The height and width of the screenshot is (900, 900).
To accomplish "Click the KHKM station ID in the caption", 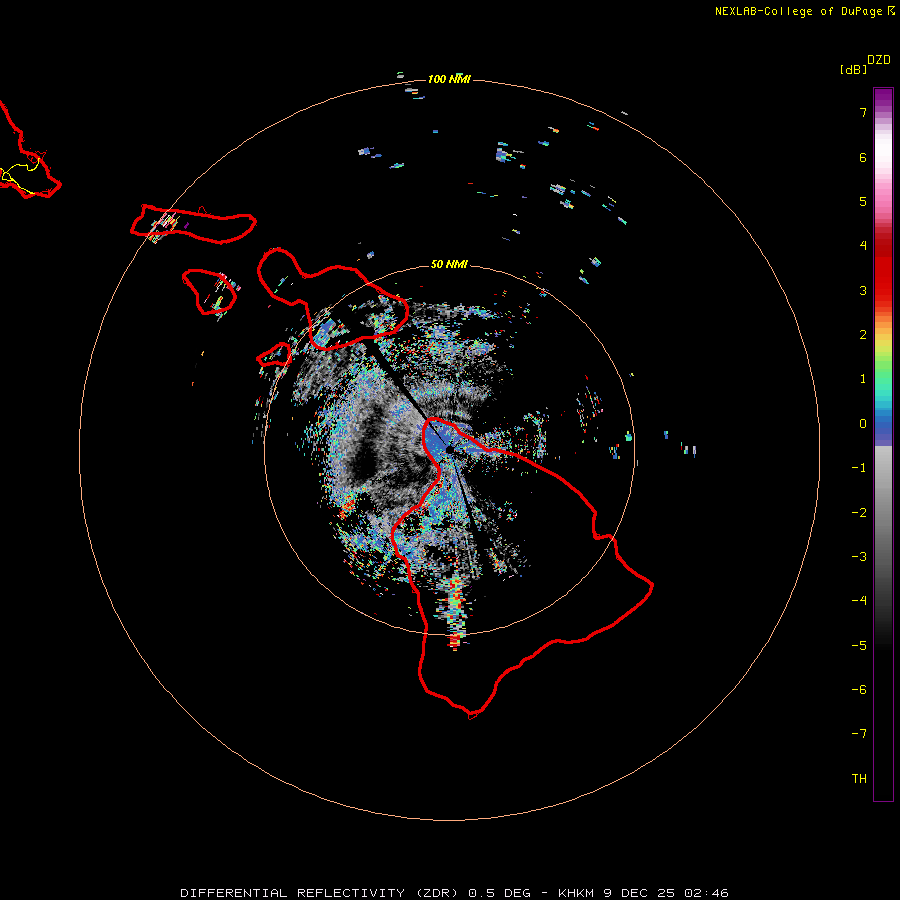I will tap(576, 893).
